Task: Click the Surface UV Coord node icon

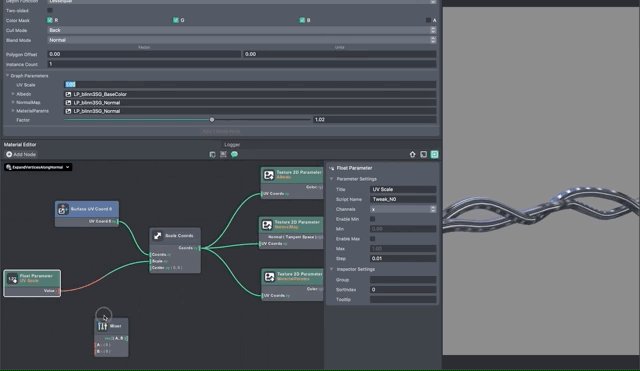Action: point(62,209)
